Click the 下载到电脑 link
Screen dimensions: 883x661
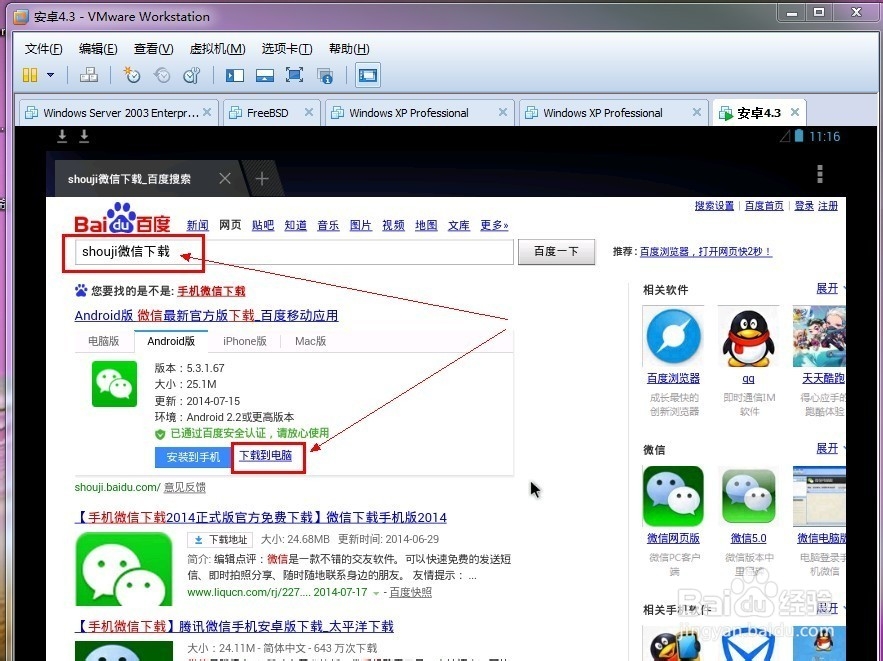click(266, 455)
